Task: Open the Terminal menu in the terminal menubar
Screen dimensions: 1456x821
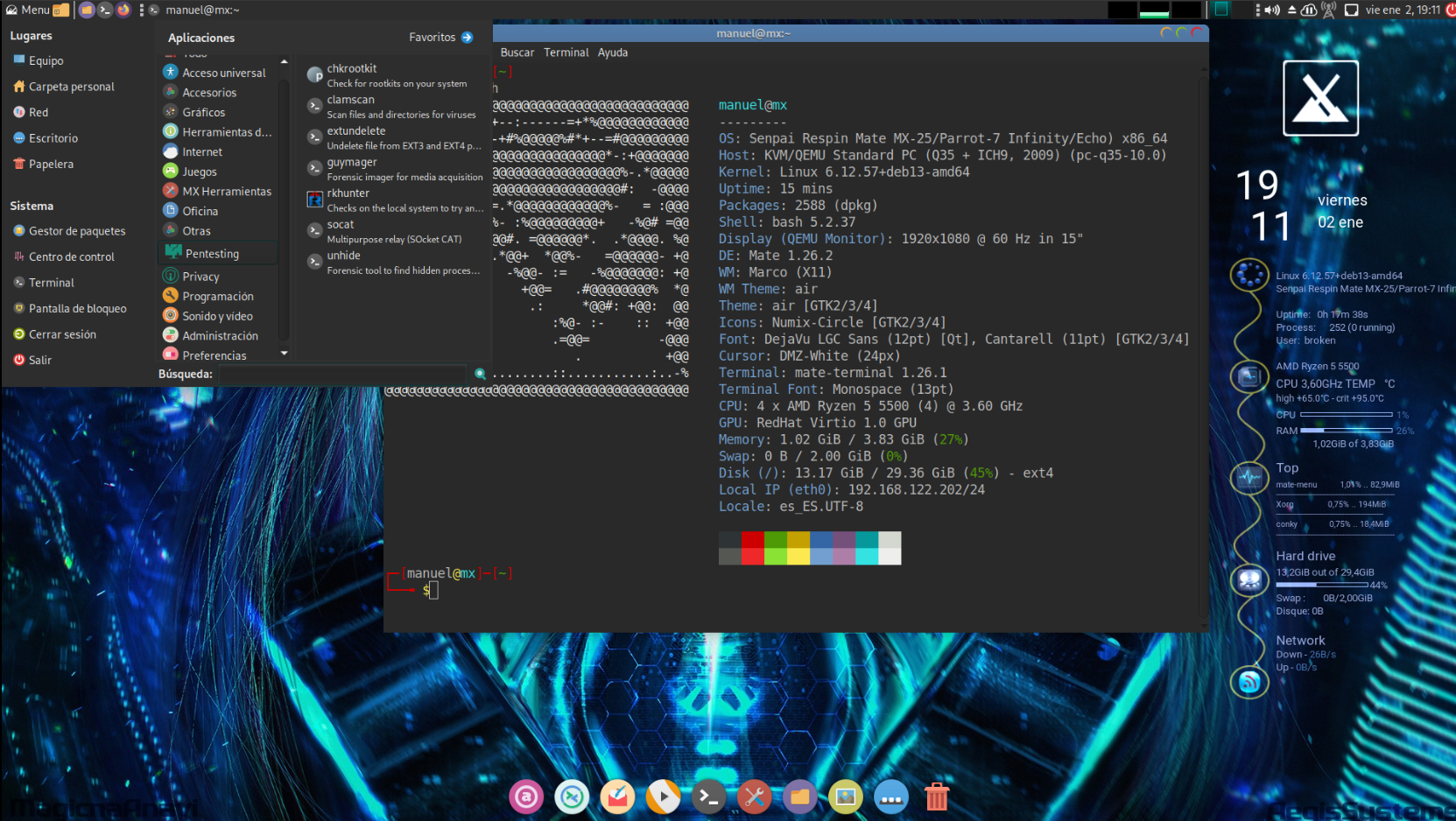Action: point(566,53)
